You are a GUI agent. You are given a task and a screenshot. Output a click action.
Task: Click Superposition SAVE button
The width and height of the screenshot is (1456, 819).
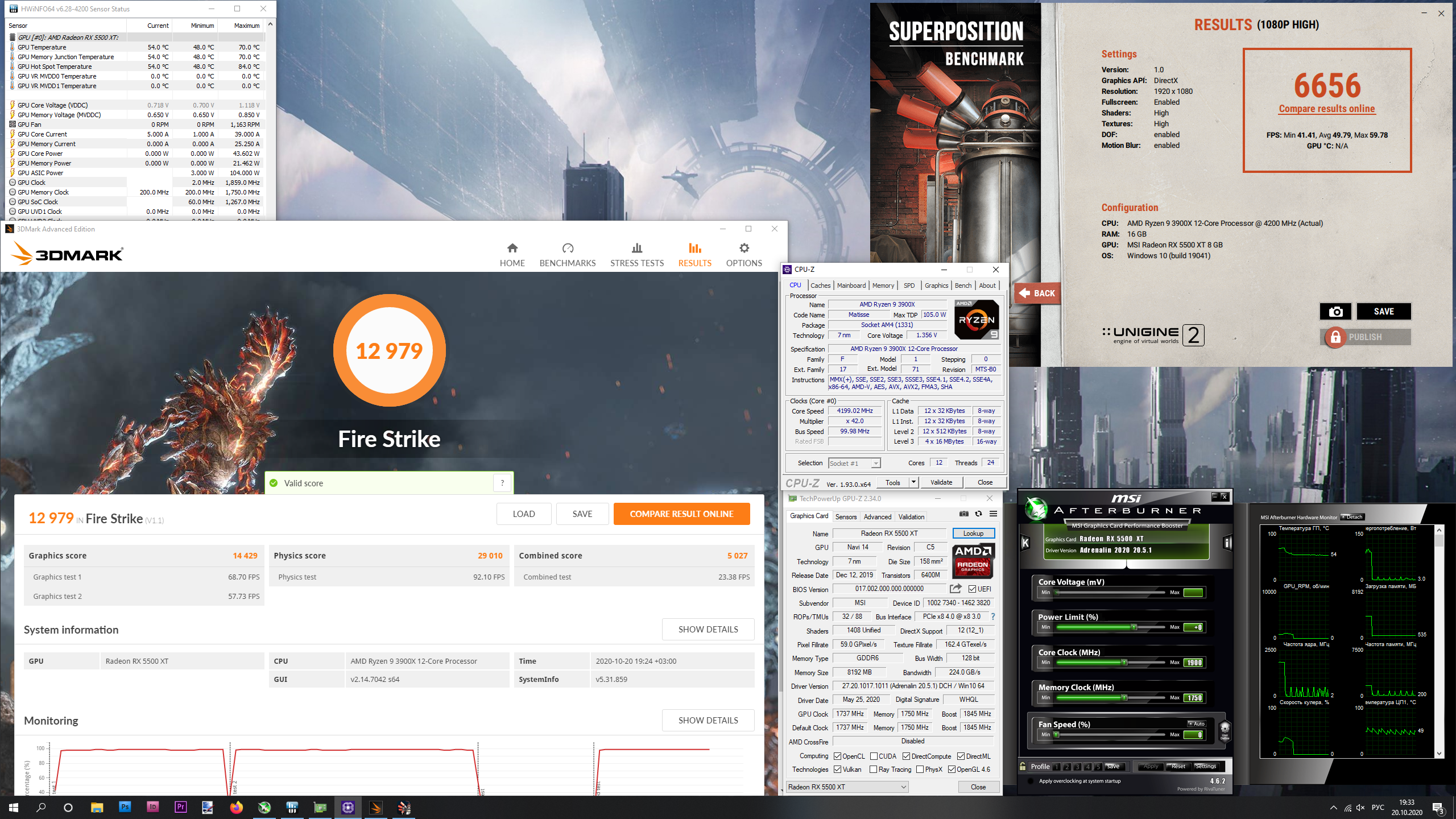click(x=1384, y=312)
